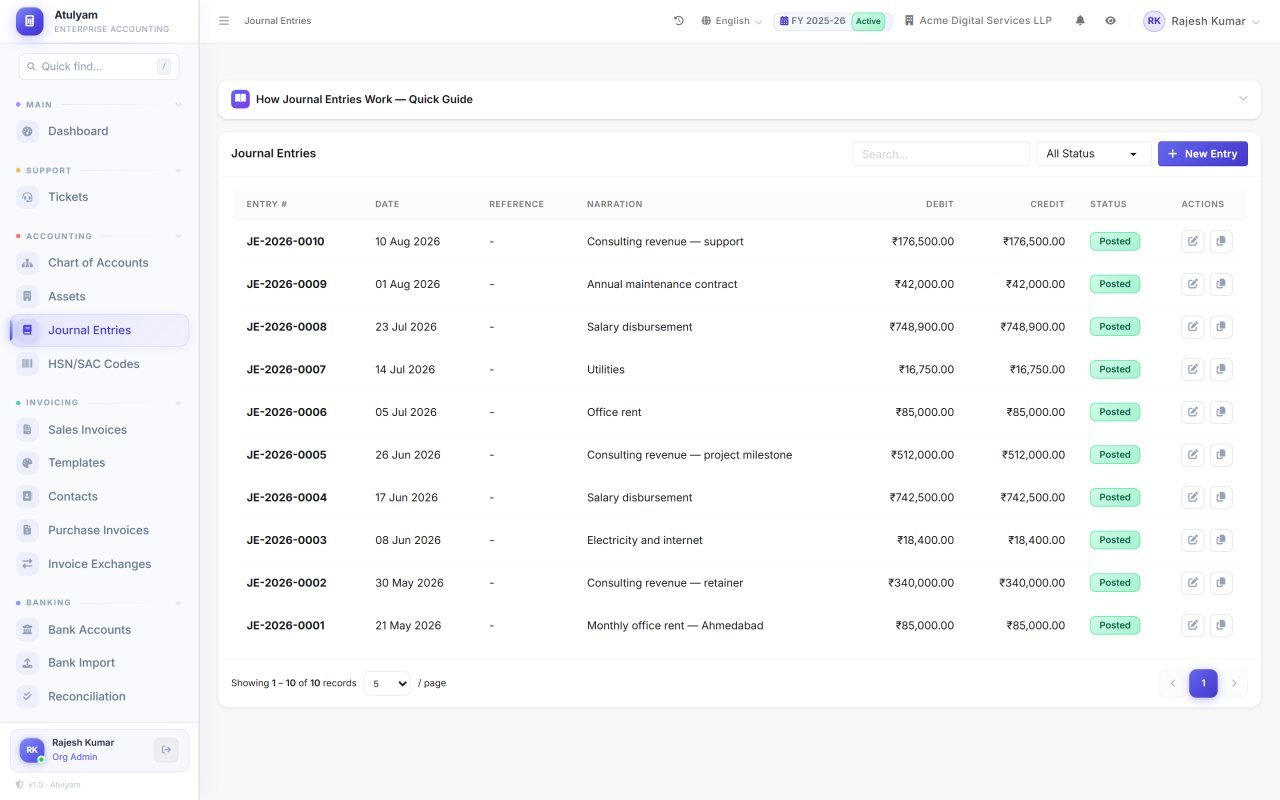Edit journal entry JE-2026-0010
Image resolution: width=1280 pixels, height=800 pixels.
[x=1192, y=241]
